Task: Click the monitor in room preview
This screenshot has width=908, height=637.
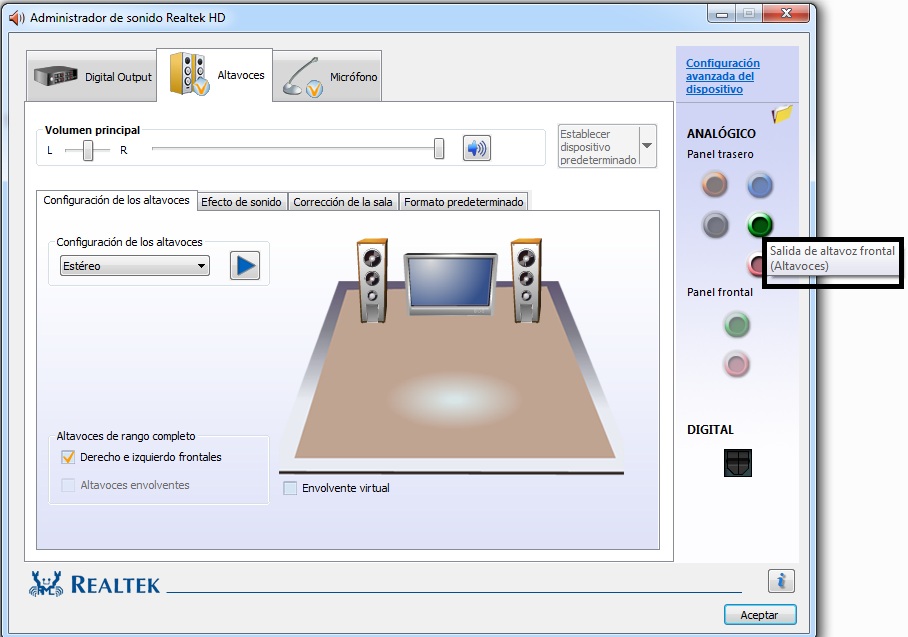Action: click(451, 284)
